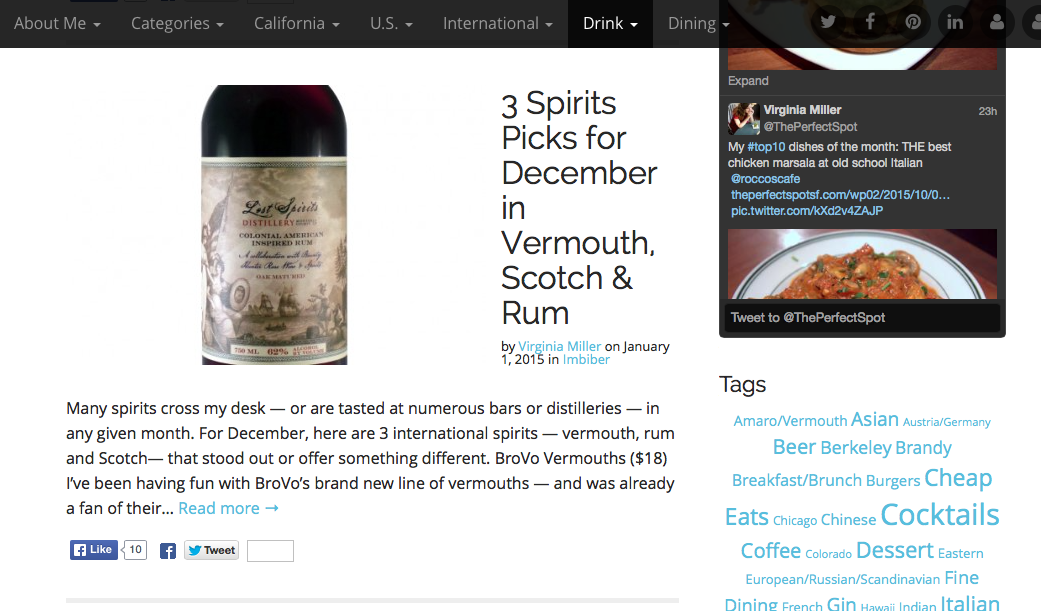Viewport: 1041px width, 611px height.
Task: Click the Facebook Like button
Action: click(x=94, y=550)
